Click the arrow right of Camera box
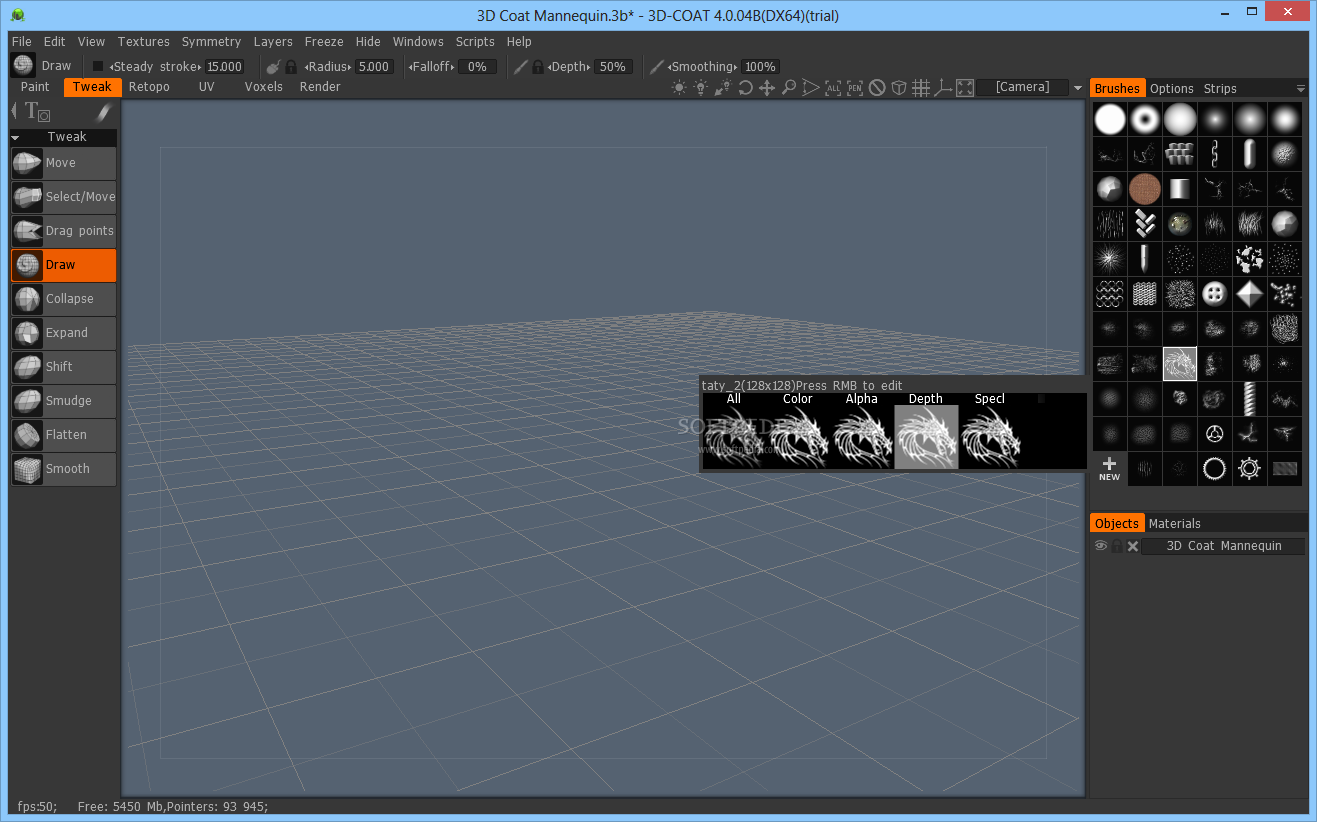This screenshot has width=1317, height=822. click(1078, 88)
